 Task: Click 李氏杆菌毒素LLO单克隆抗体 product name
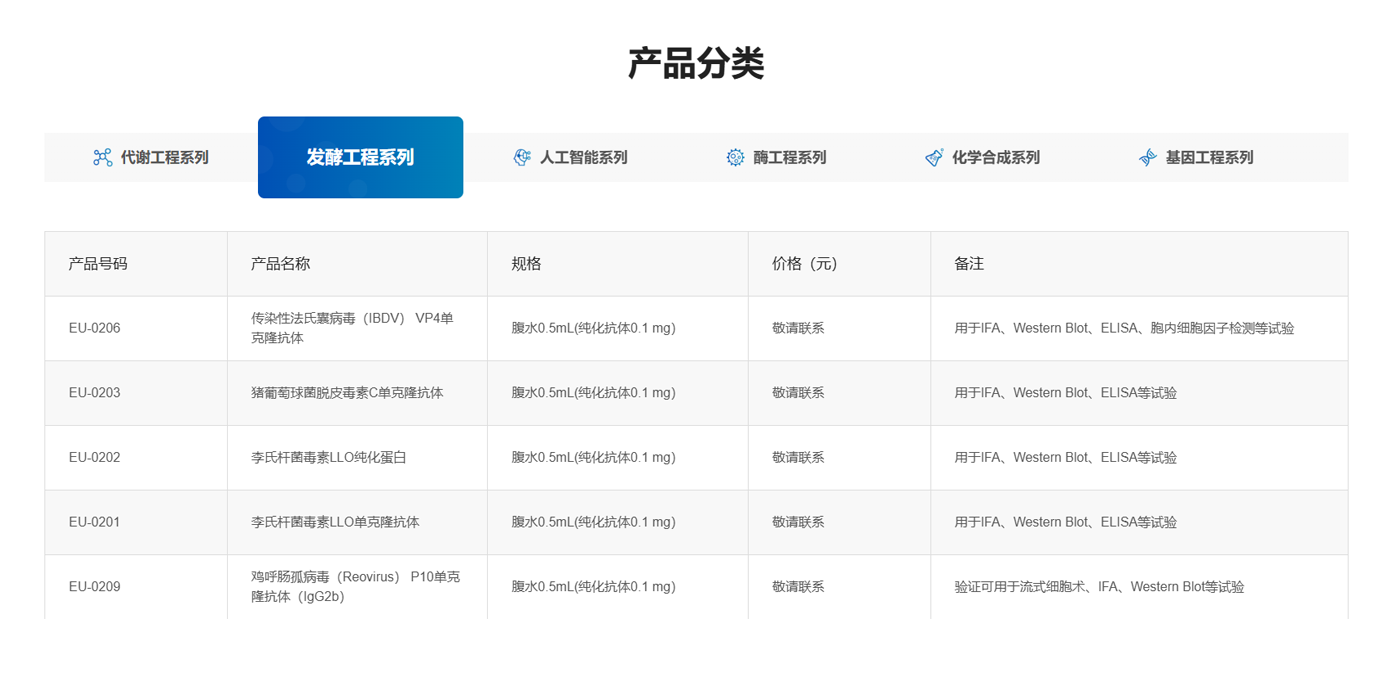pyautogui.click(x=335, y=522)
